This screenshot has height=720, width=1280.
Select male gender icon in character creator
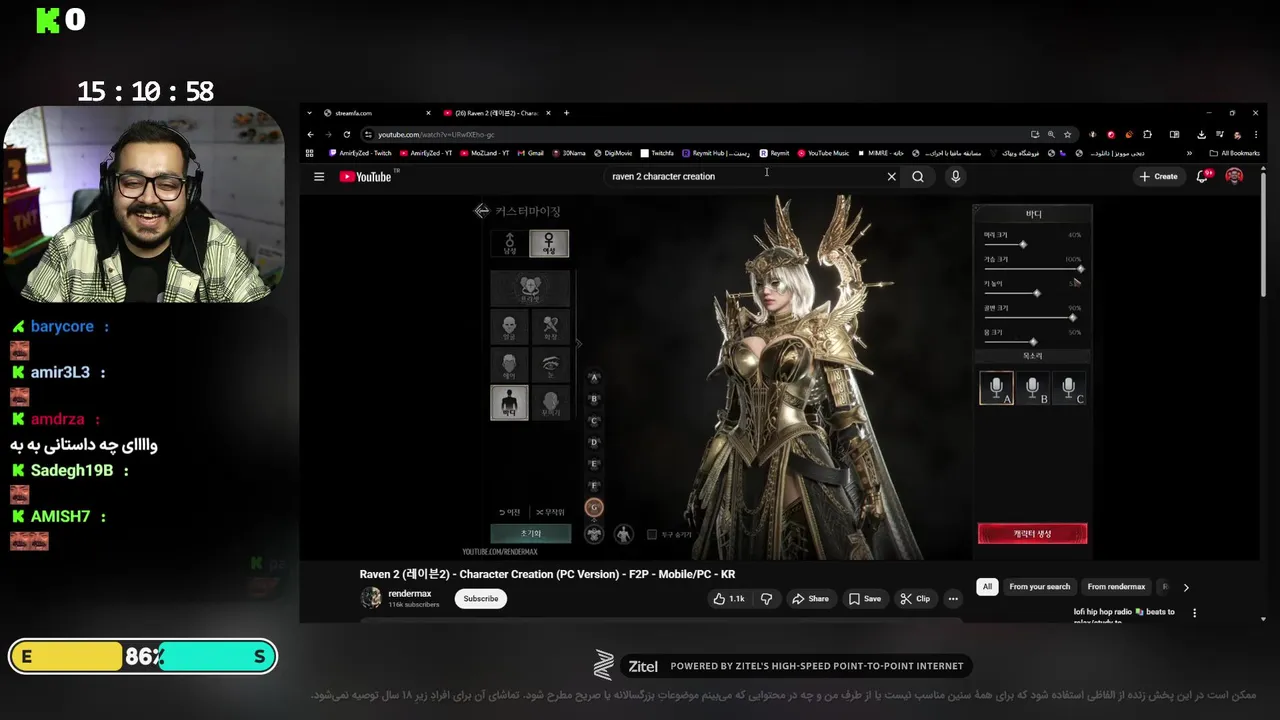point(510,243)
